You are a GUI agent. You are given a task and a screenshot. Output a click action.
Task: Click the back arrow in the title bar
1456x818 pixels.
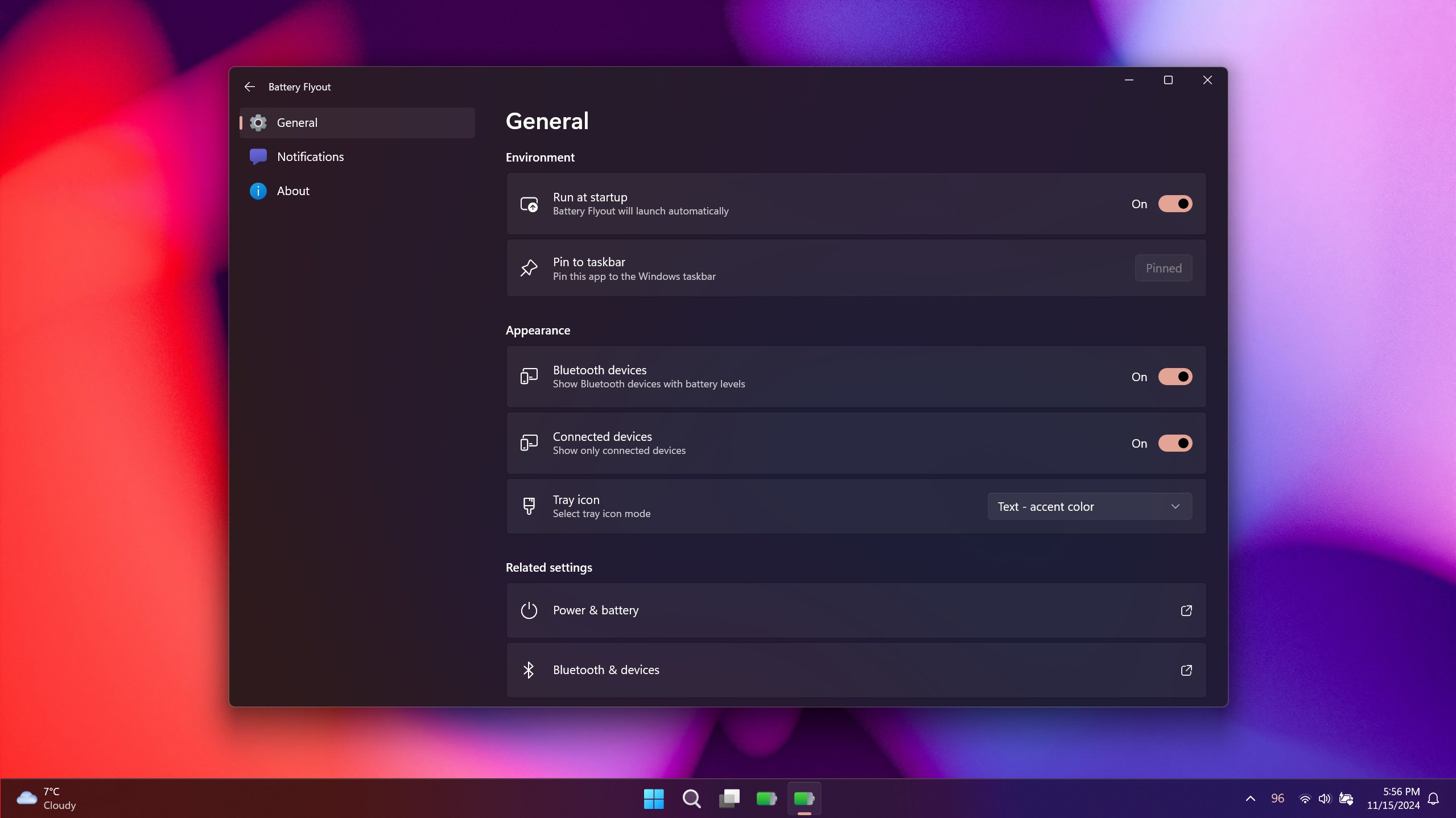click(249, 86)
